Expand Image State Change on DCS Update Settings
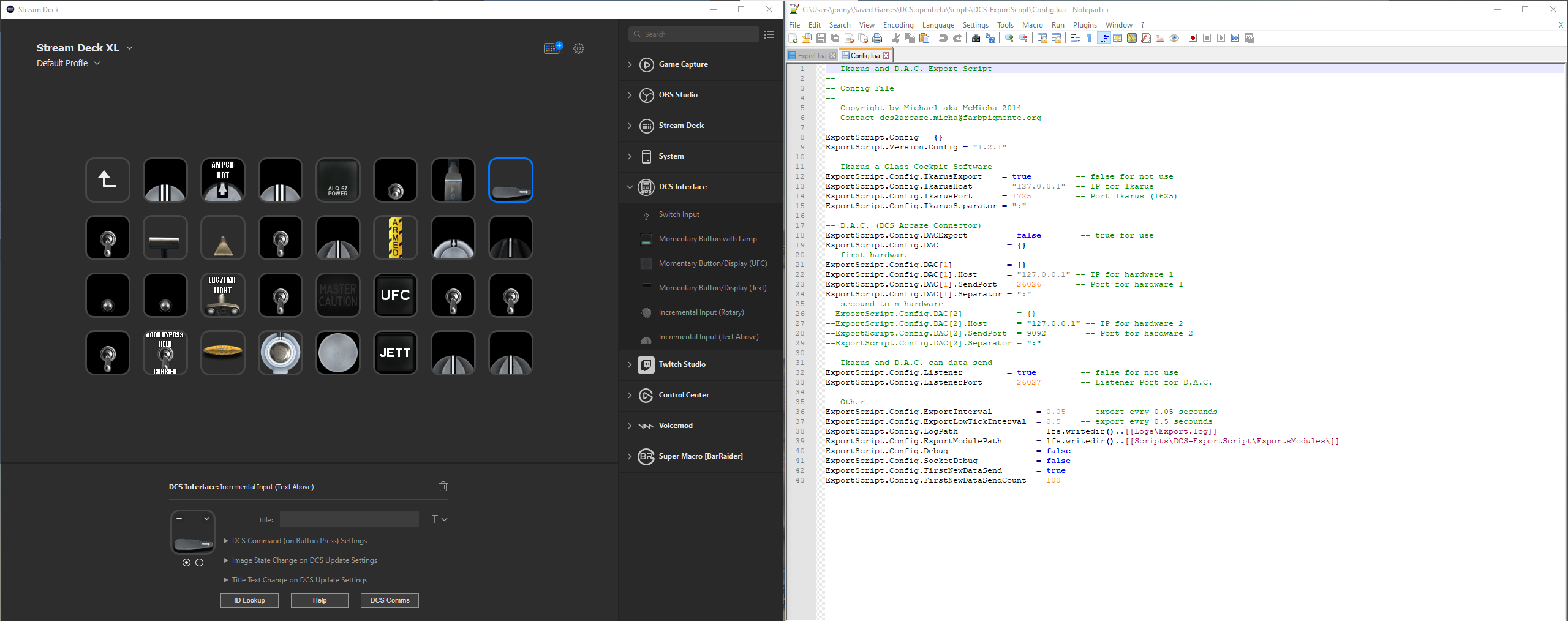 point(301,560)
